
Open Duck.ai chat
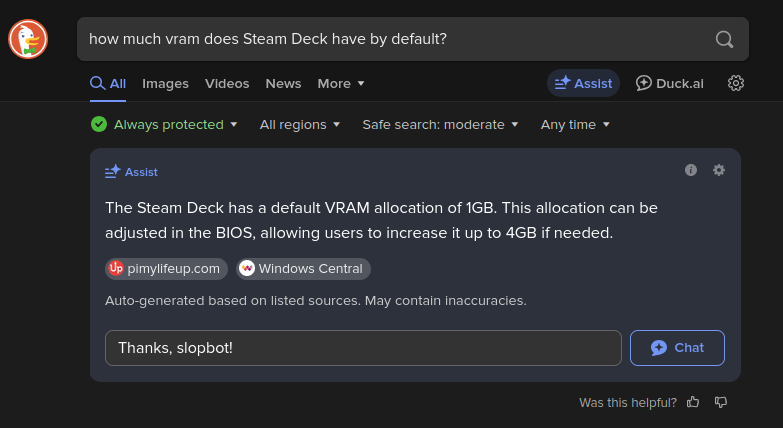pyautogui.click(x=669, y=83)
